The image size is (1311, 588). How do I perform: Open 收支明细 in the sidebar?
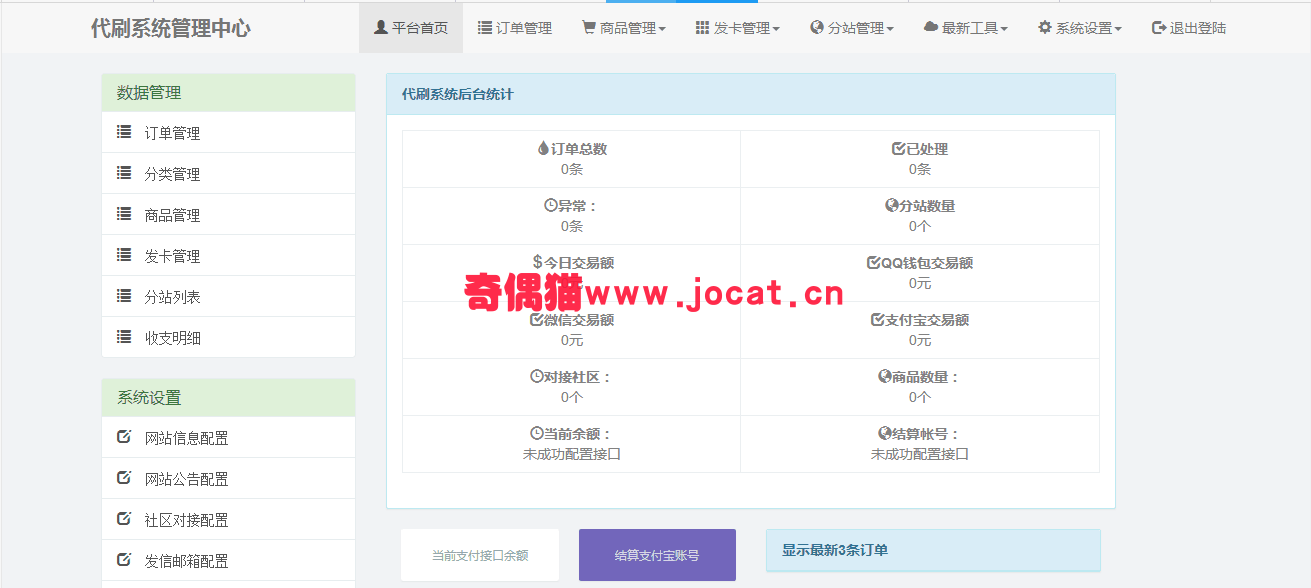click(x=228, y=338)
